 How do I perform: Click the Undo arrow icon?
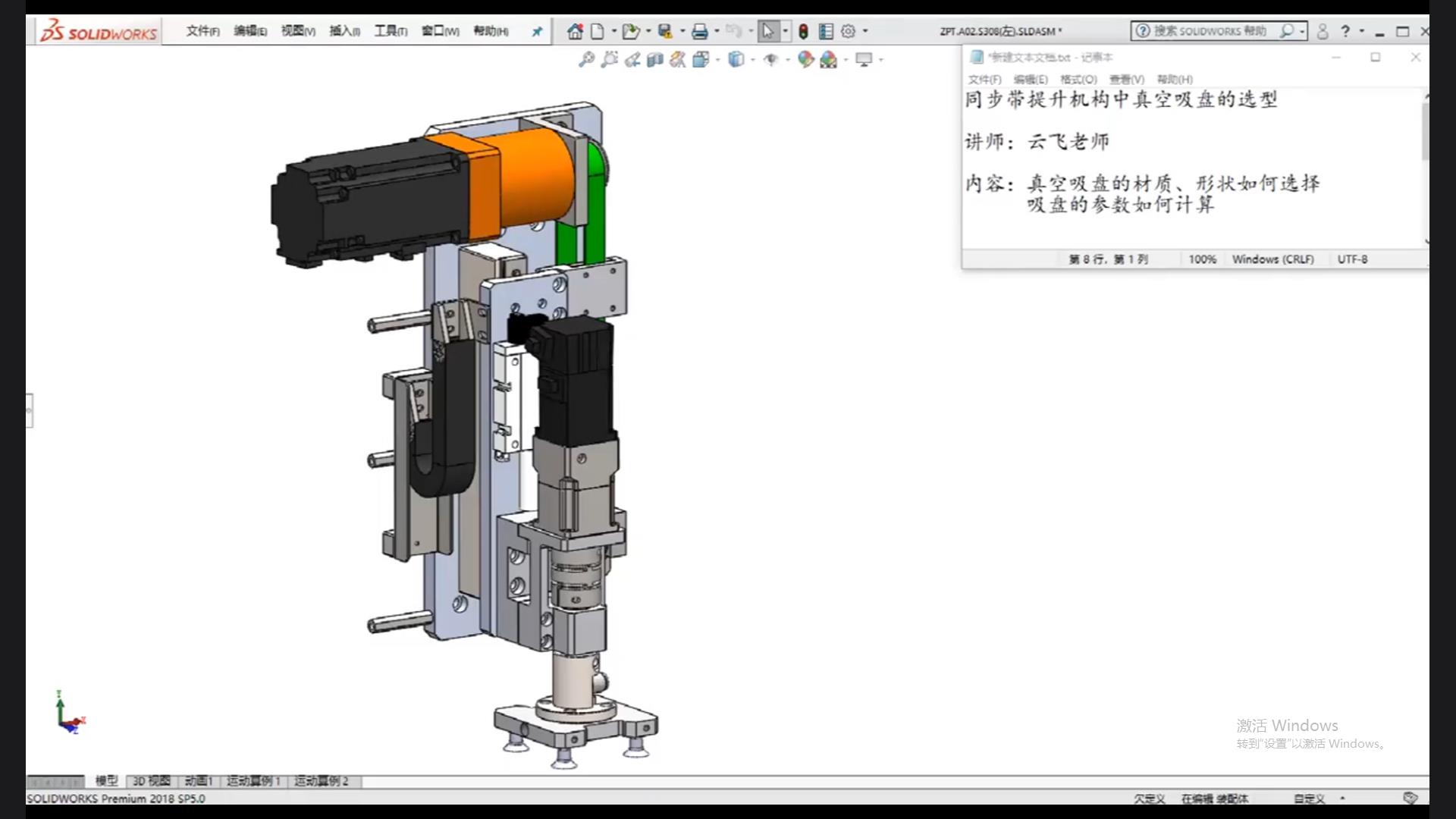coord(733,31)
